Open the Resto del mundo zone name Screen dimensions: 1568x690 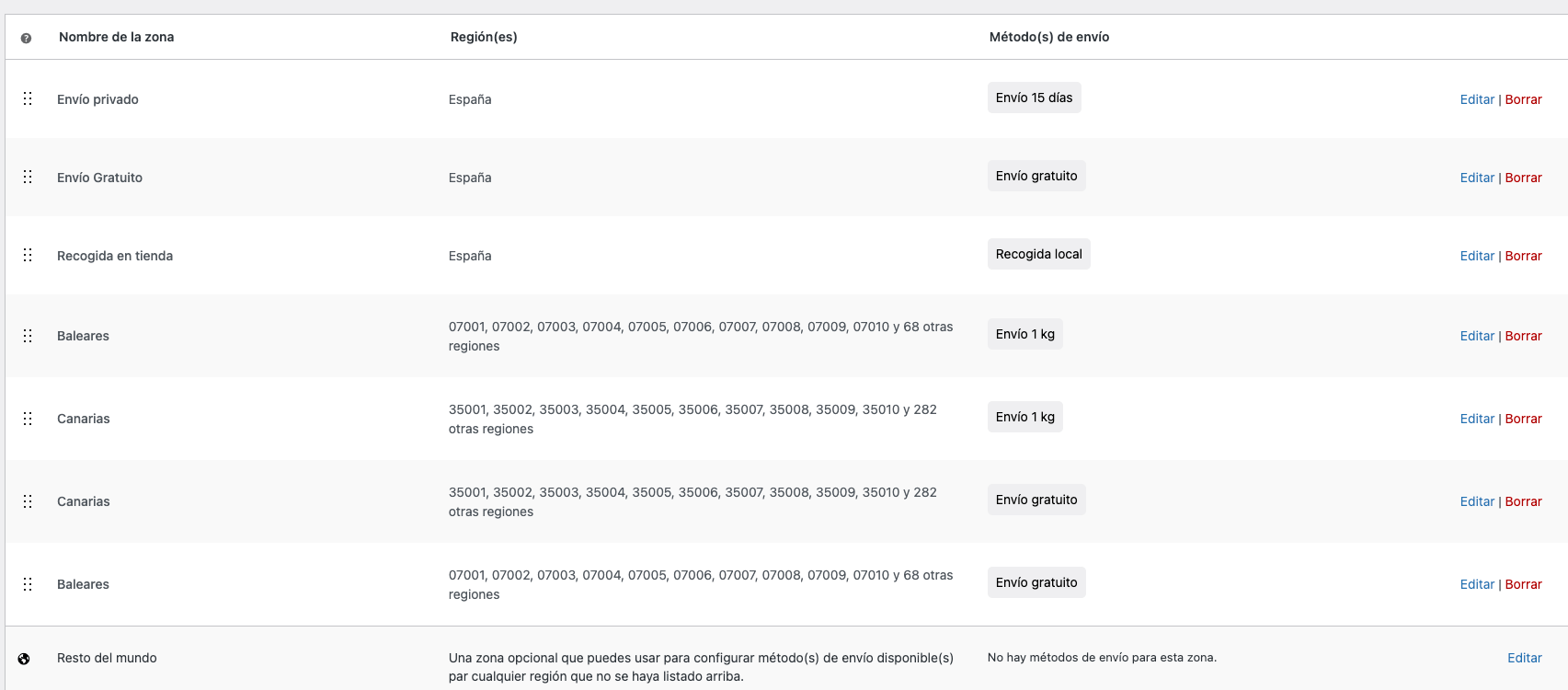pyautogui.click(x=107, y=658)
